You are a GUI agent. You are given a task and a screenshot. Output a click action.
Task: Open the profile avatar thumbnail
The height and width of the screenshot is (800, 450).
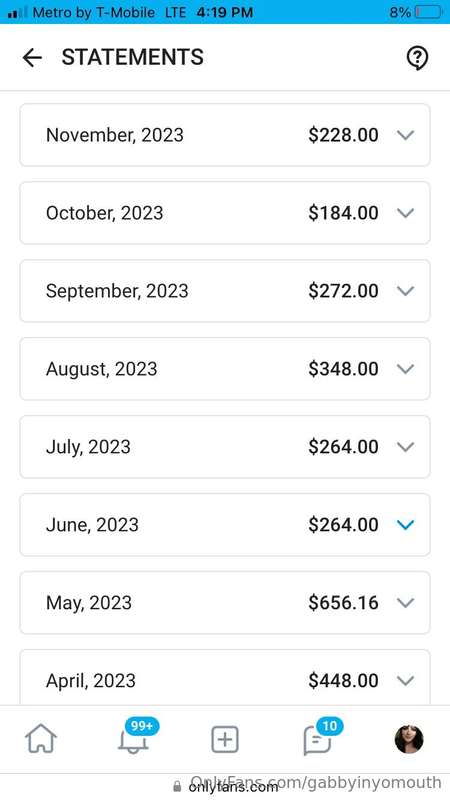tap(409, 739)
